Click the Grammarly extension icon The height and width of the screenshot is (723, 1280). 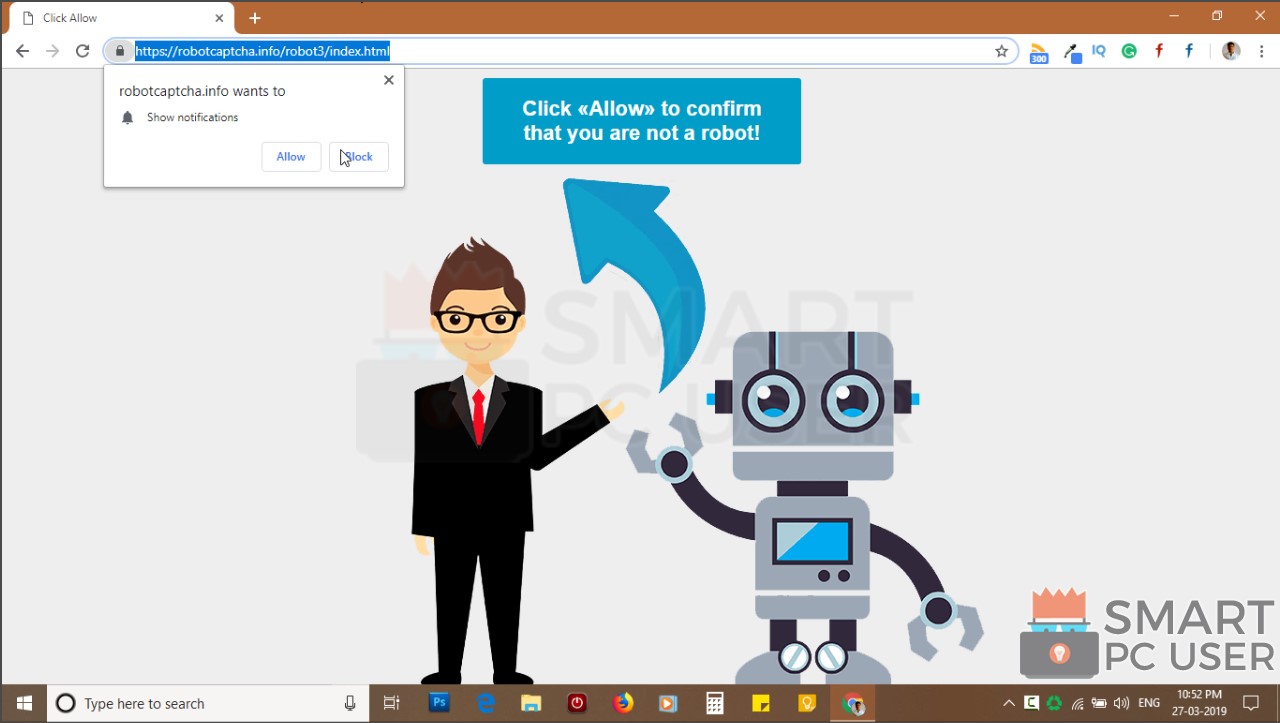(1128, 51)
